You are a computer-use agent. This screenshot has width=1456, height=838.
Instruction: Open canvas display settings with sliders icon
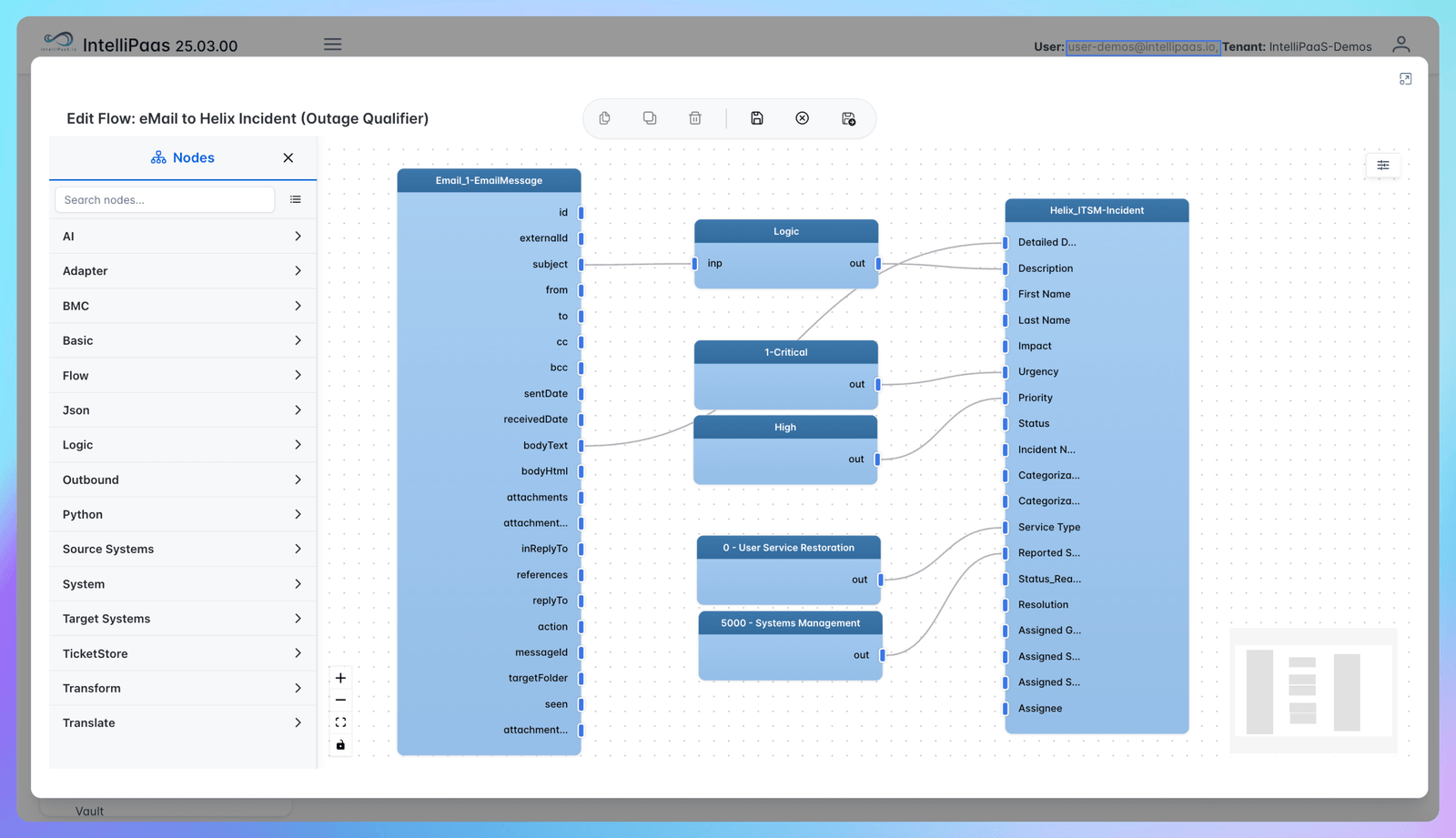coord(1382,166)
